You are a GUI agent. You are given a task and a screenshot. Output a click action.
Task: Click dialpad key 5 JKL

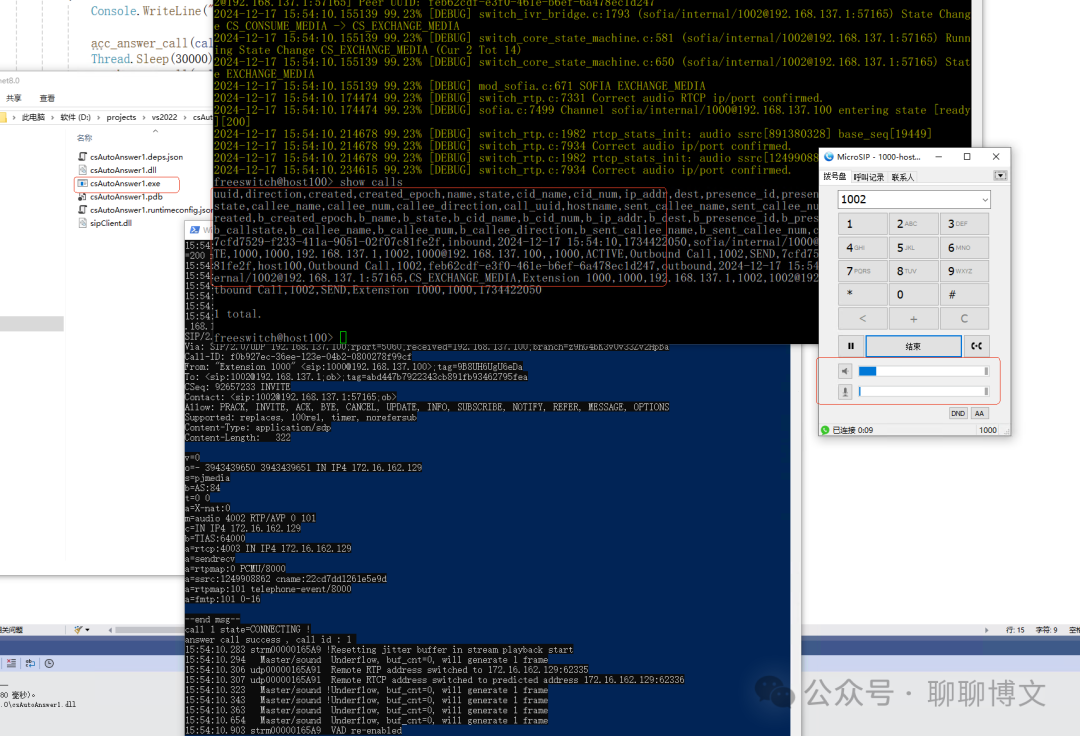913,248
